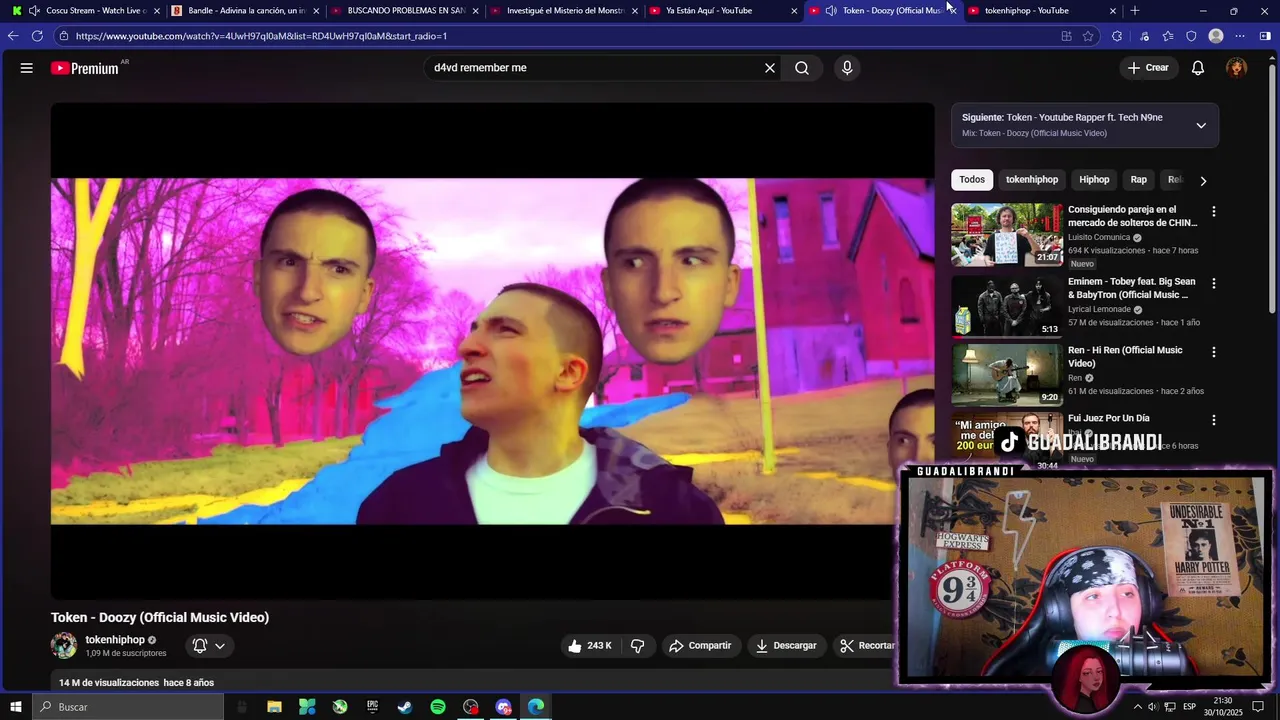Select the Todos filter chip
Screen dimensions: 1280x720
tap(972, 180)
